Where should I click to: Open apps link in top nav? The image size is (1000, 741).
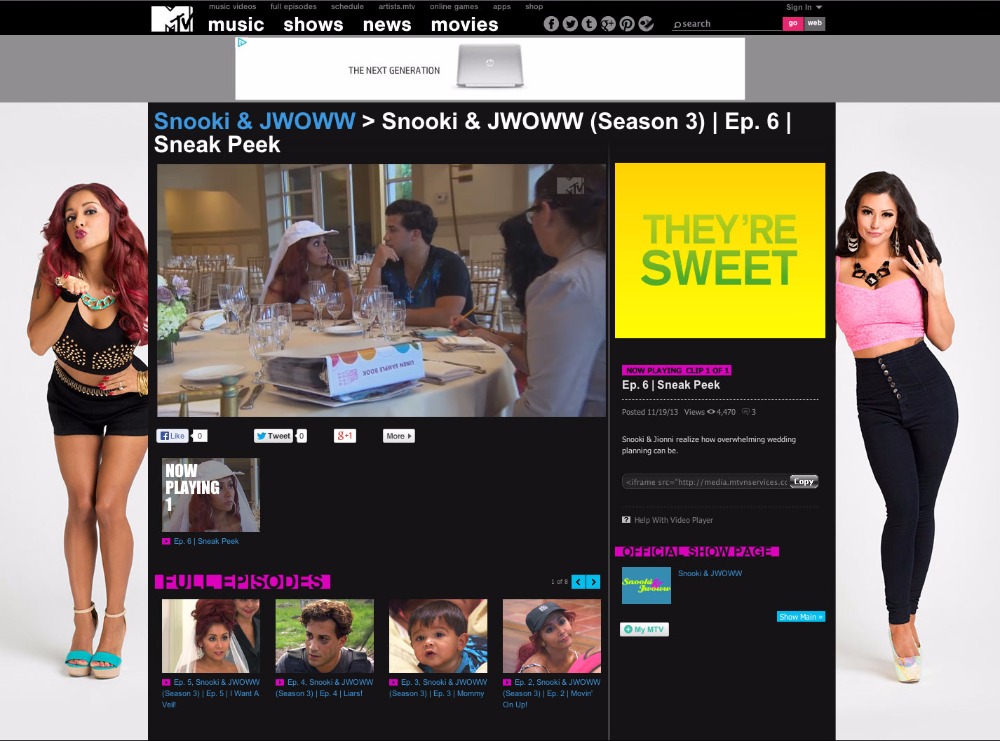(502, 6)
